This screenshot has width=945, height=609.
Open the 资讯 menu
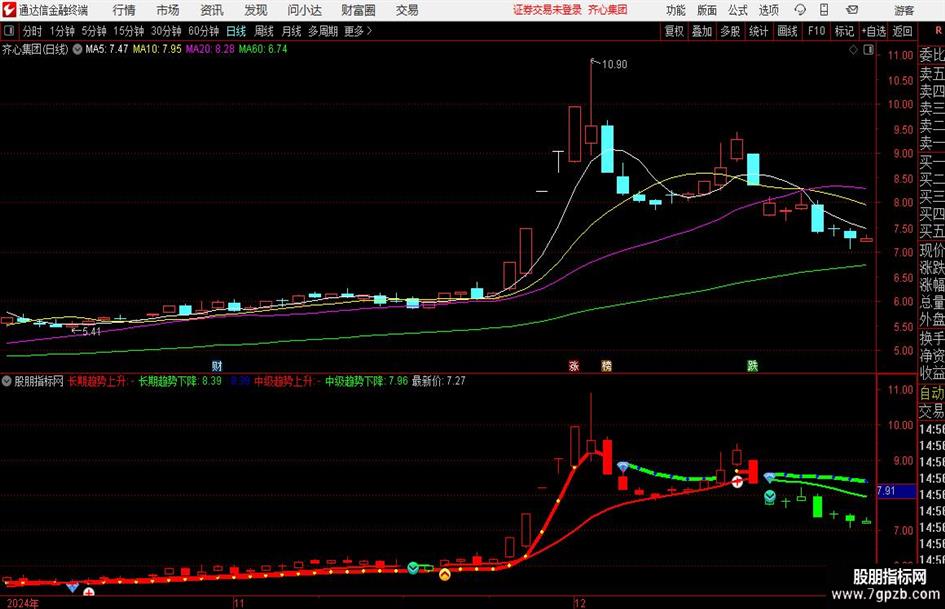(212, 10)
